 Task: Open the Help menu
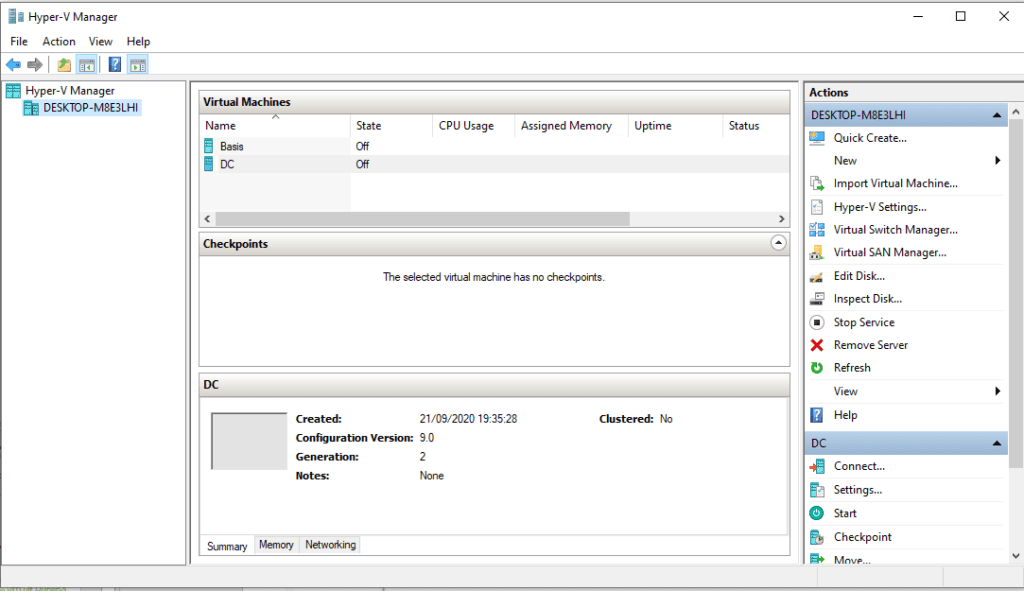(138, 41)
